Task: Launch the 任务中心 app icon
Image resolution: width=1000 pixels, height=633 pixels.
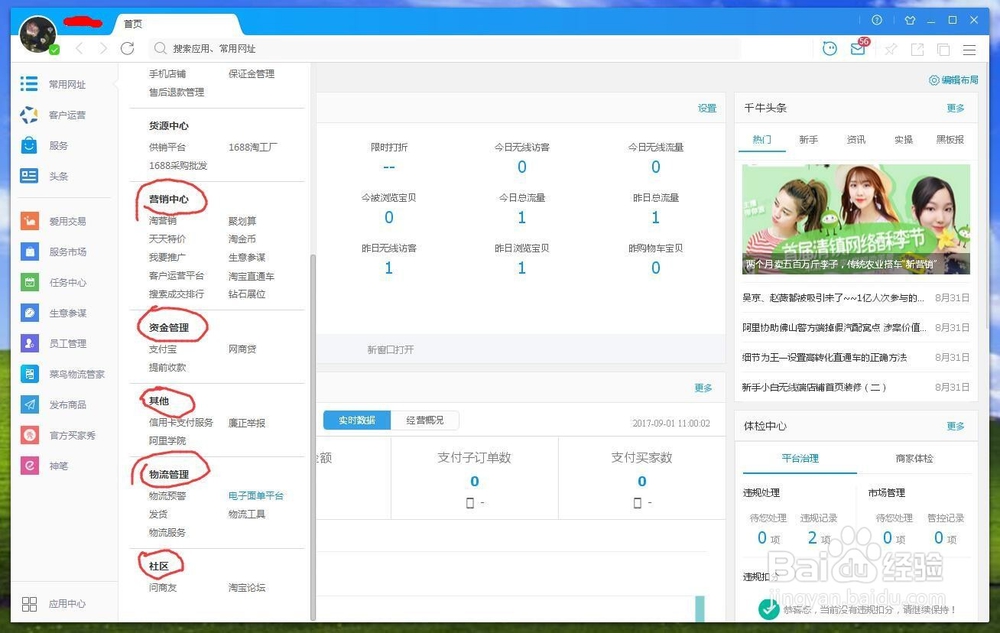Action: tap(29, 282)
